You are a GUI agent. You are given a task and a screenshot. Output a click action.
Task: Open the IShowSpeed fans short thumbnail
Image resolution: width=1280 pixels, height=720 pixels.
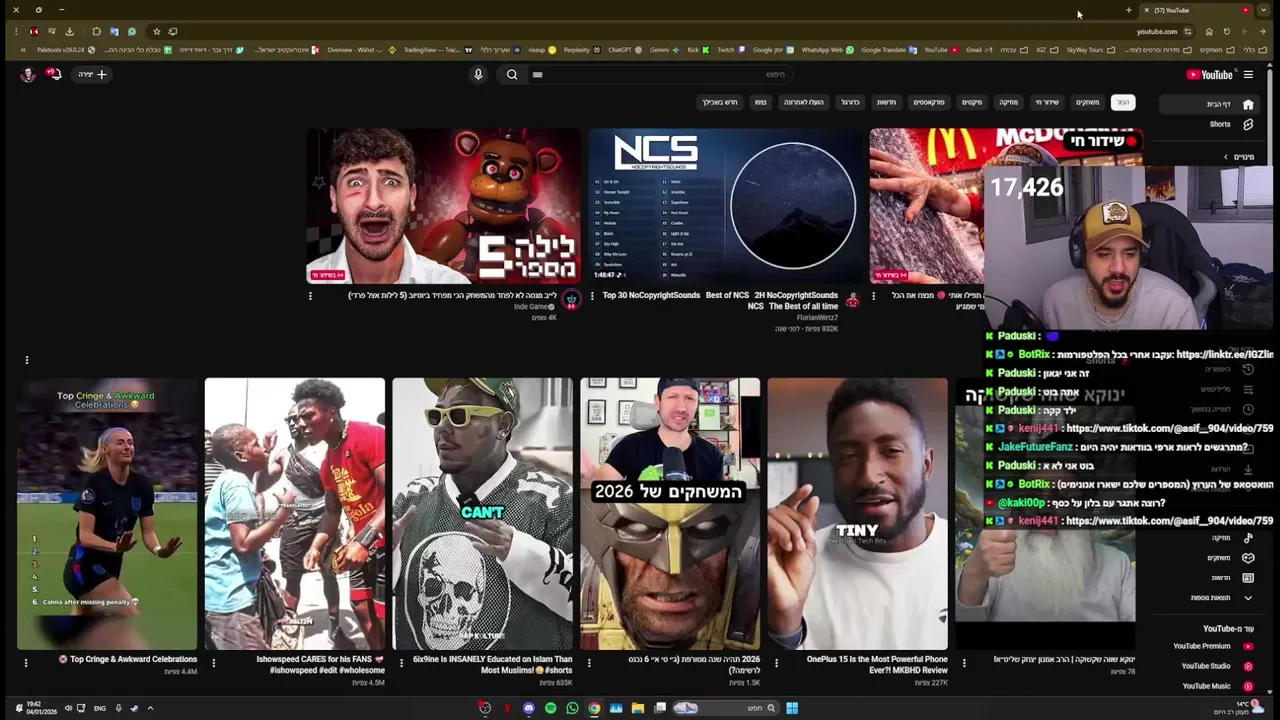pyautogui.click(x=294, y=514)
